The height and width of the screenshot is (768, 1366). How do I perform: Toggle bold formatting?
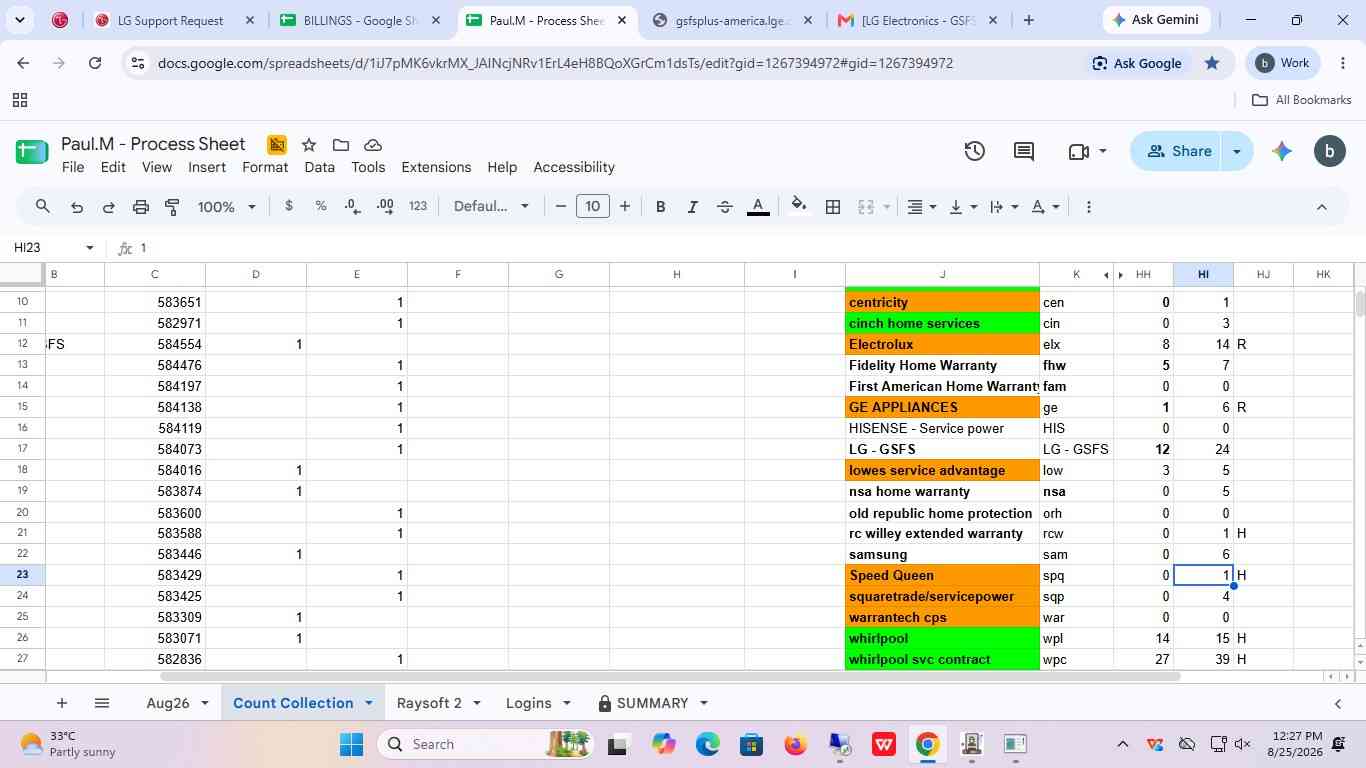click(x=660, y=207)
